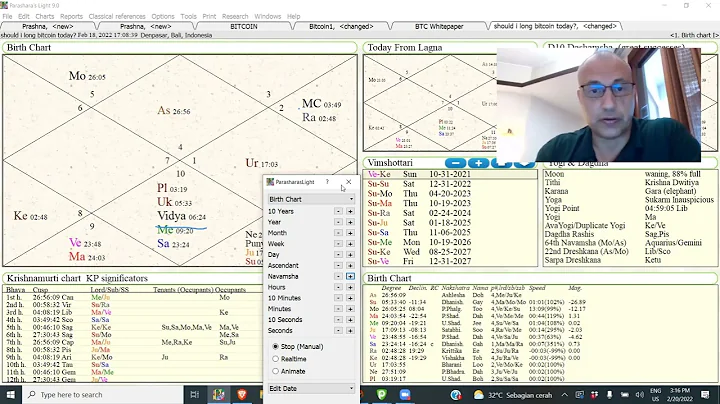Move Ascendant back one step
The width and height of the screenshot is (720, 404).
click(338, 265)
